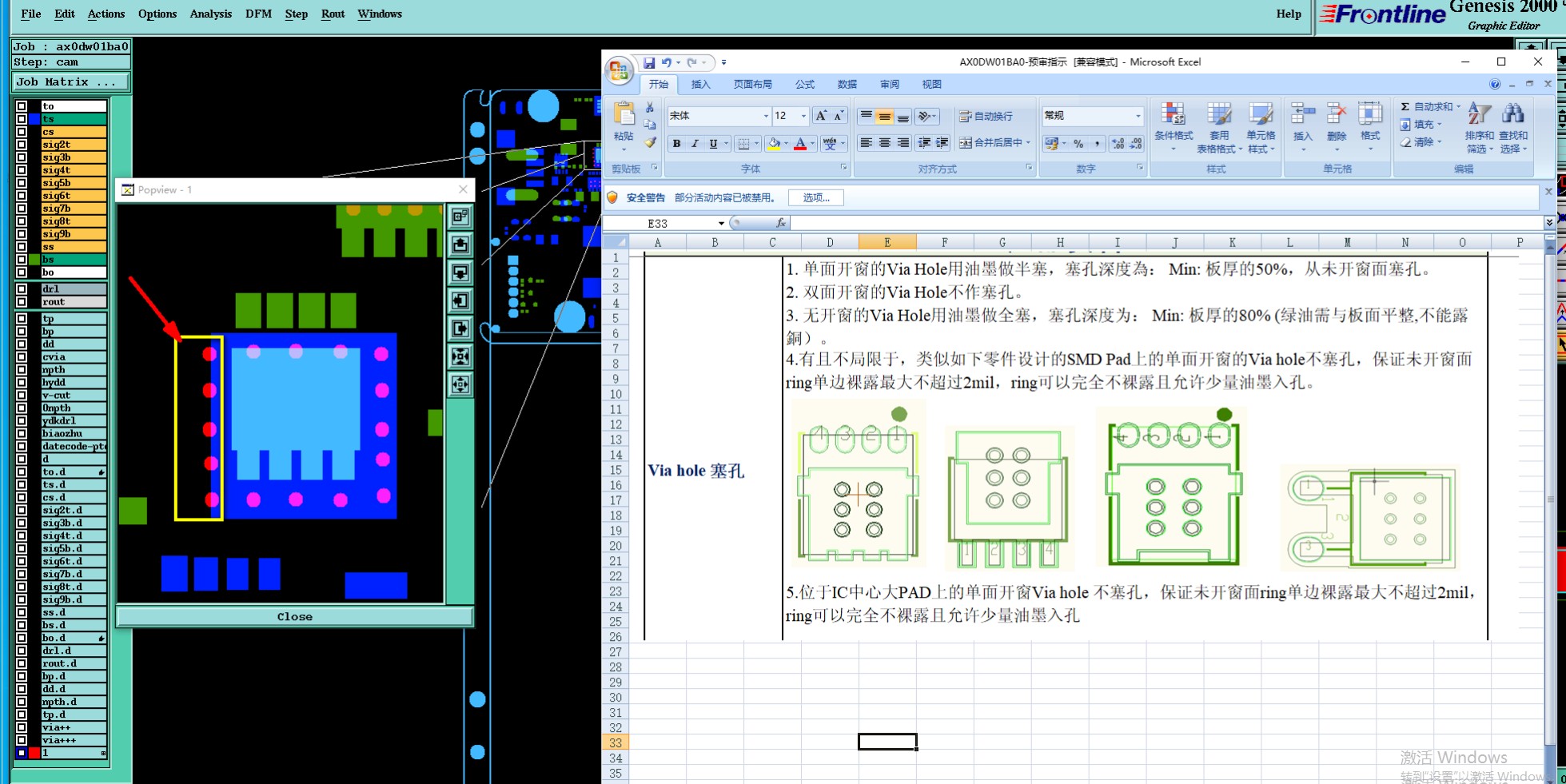Expand the formula bar chevron
This screenshot has width=1566, height=784.
[x=1549, y=223]
